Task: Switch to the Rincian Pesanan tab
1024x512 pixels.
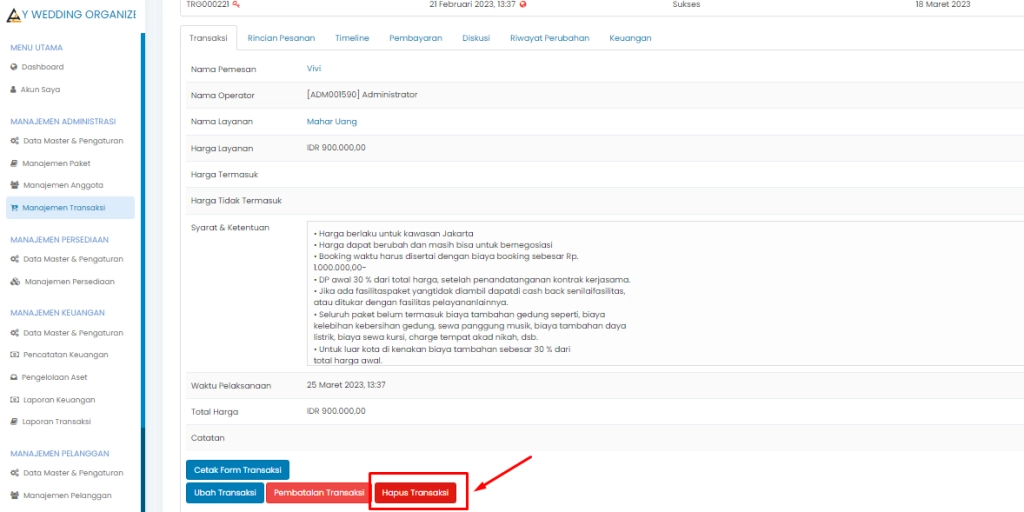Action: (281, 38)
